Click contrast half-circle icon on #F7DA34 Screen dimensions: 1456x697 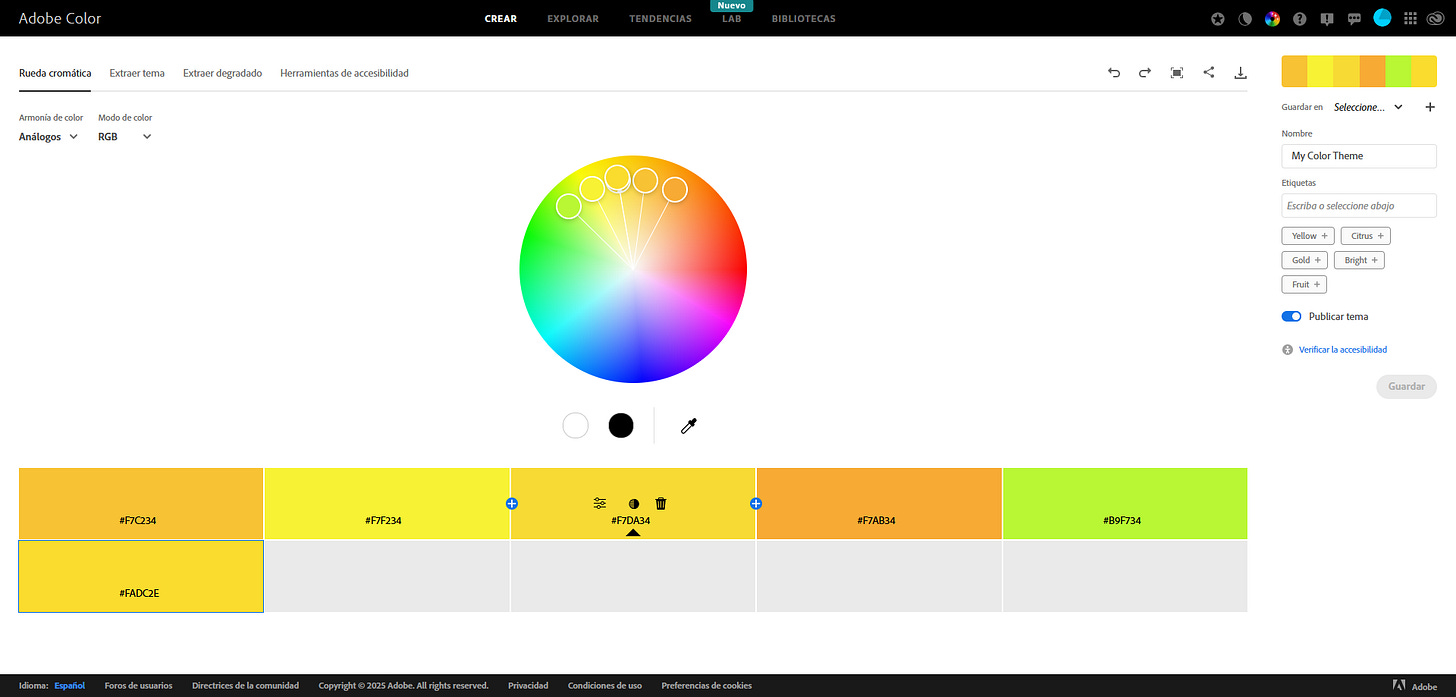point(633,503)
